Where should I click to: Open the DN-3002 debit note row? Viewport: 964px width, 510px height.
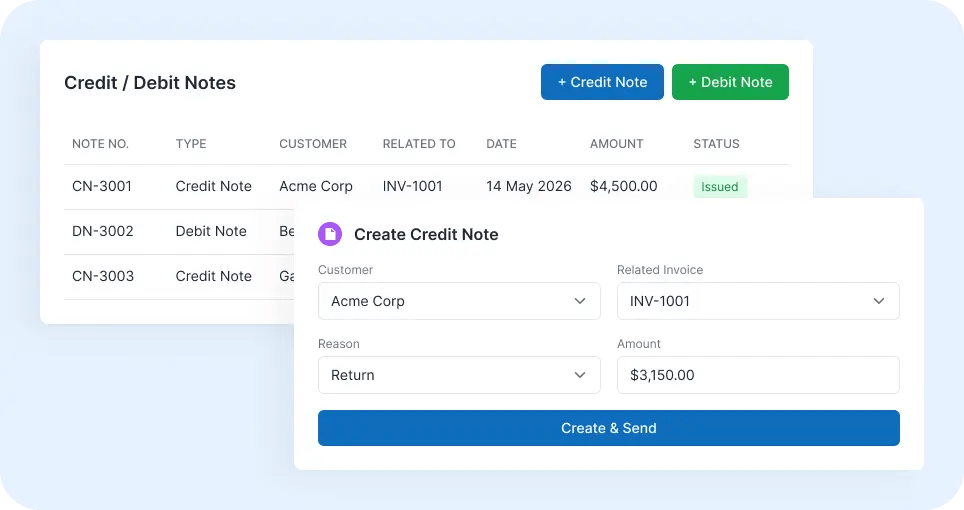tap(179, 231)
